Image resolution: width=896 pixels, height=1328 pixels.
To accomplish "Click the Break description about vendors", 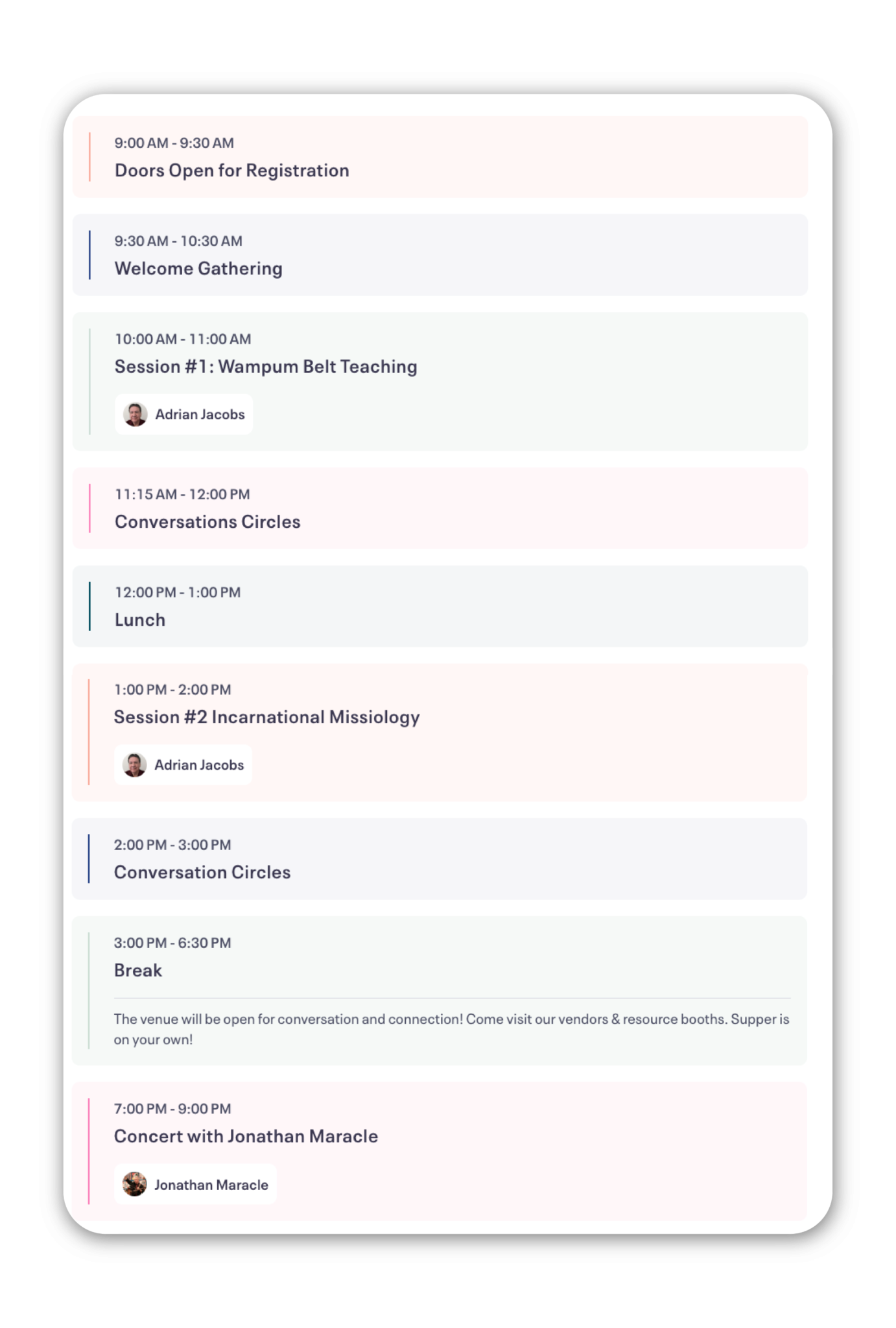I will tap(452, 1029).
